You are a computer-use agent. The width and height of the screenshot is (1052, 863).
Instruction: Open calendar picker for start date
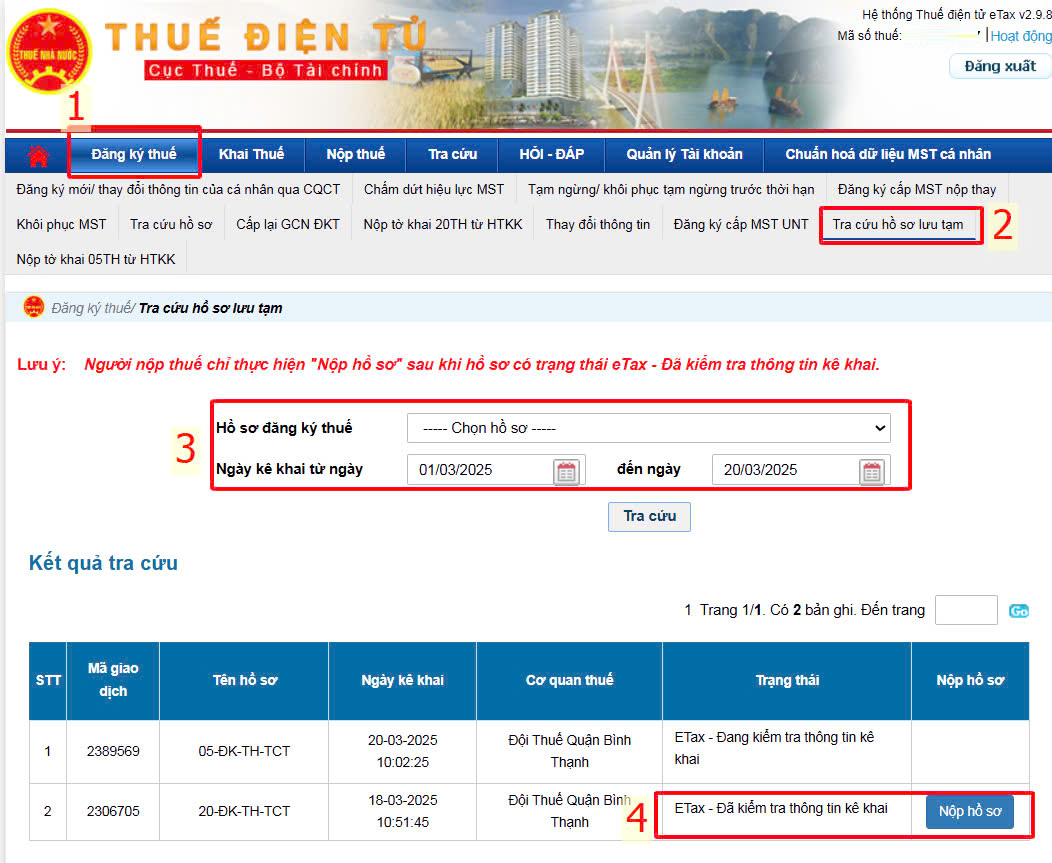[567, 471]
